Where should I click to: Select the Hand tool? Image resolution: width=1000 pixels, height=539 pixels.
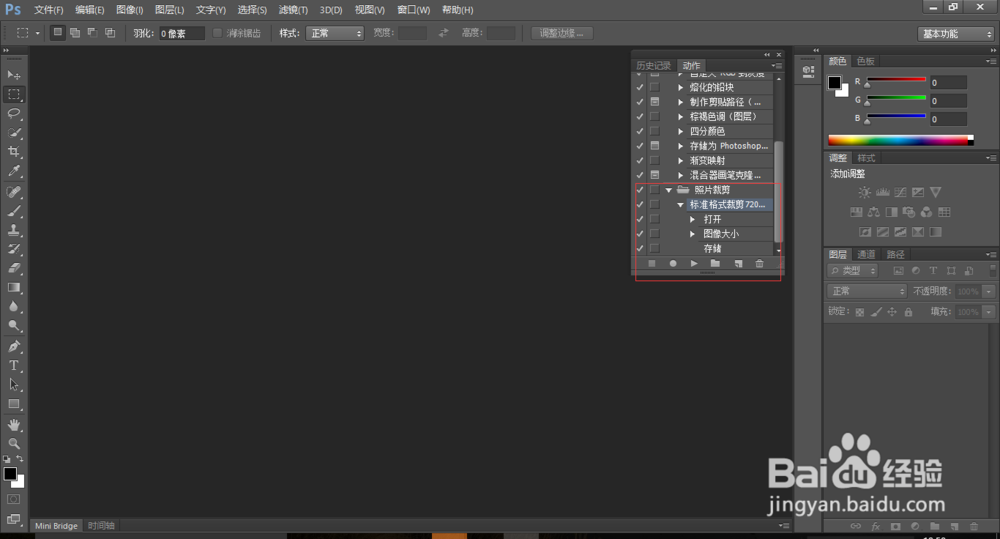13,425
